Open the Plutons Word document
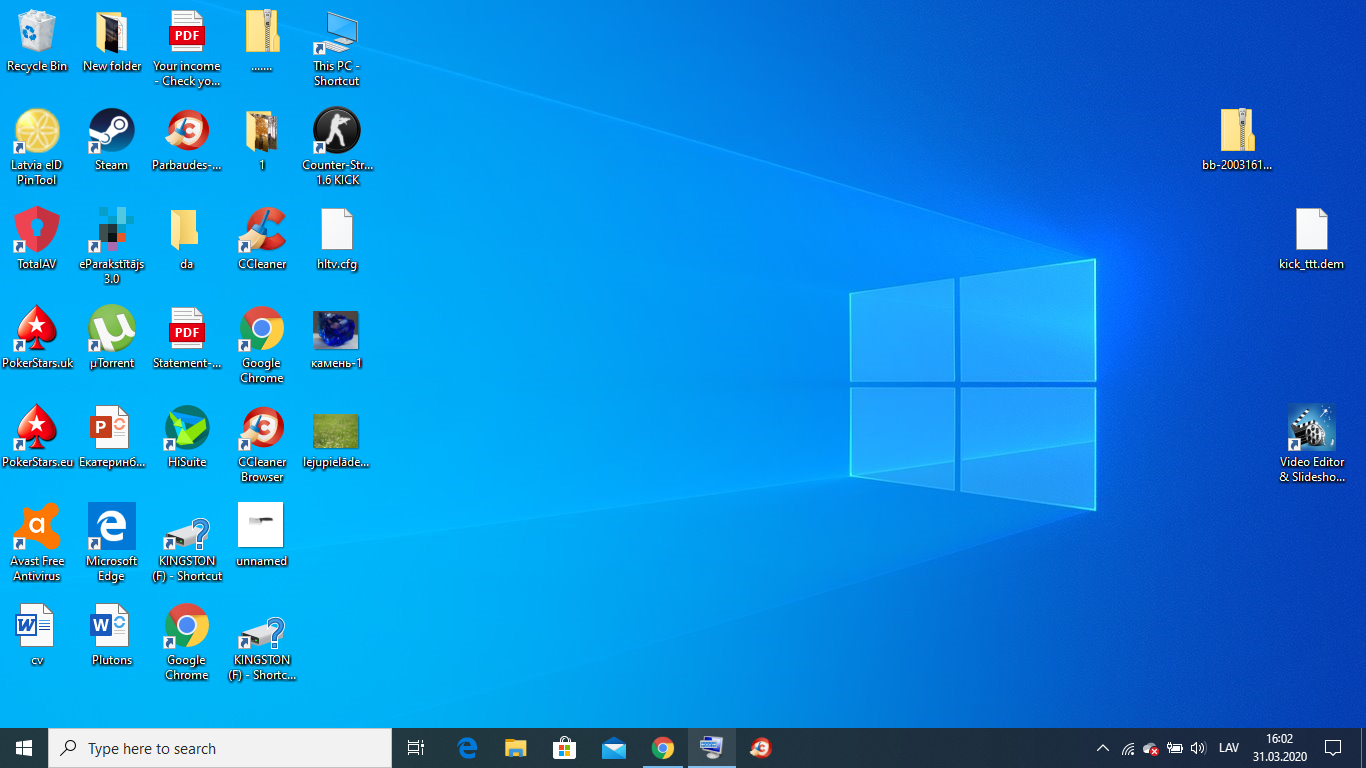Viewport: 1366px width, 768px height. [x=112, y=636]
